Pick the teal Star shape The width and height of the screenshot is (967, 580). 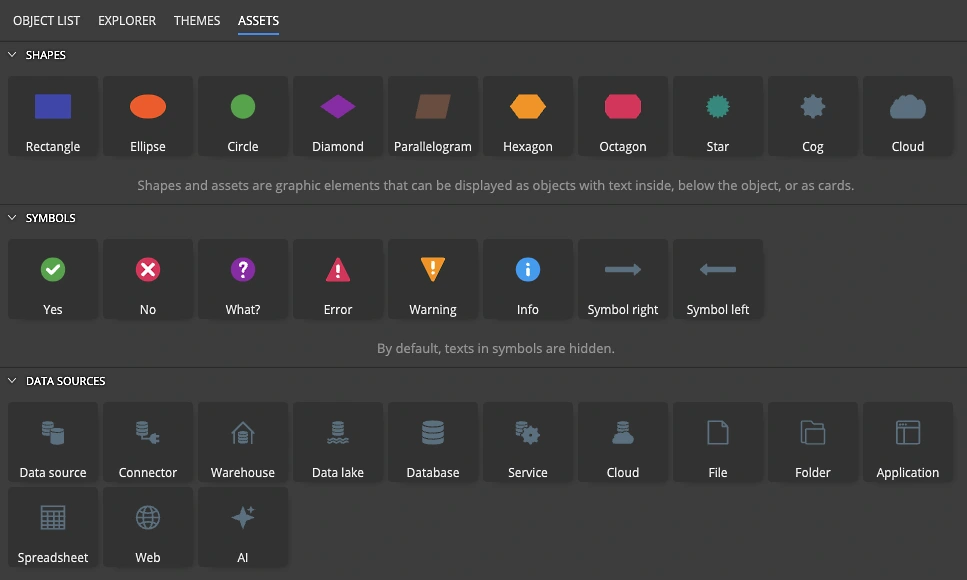pyautogui.click(x=718, y=116)
